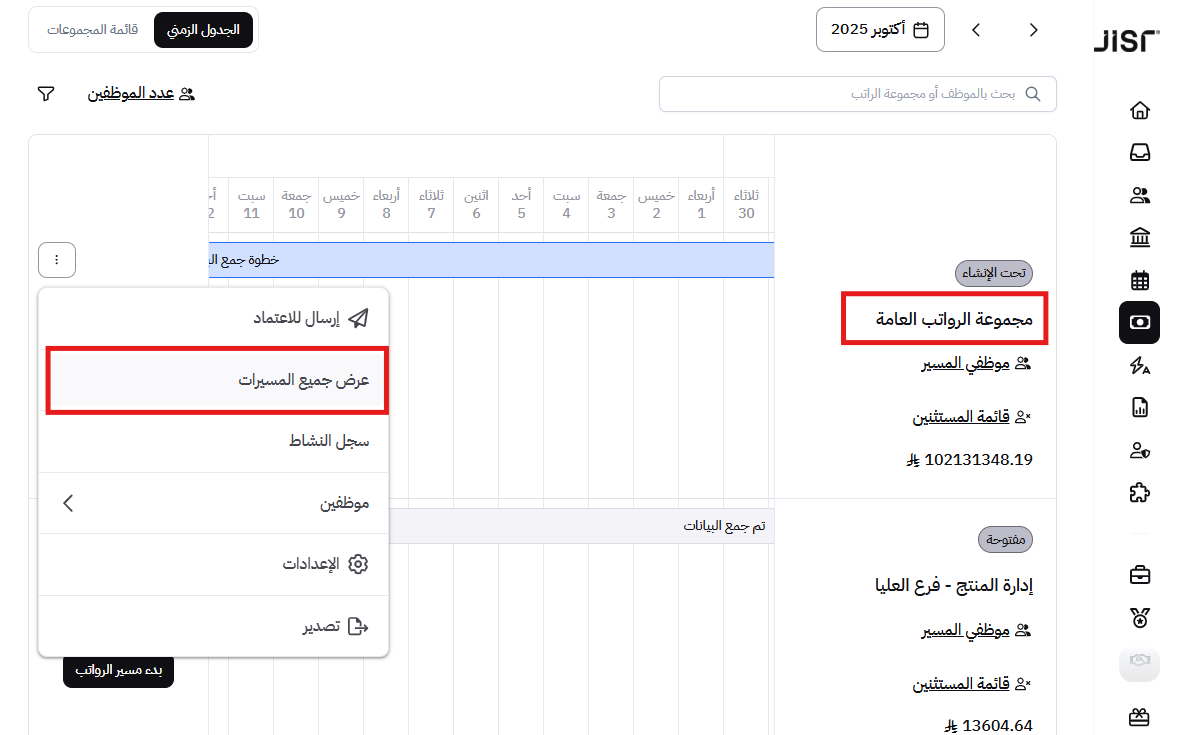Open the أكتوبر 2025 month picker
Viewport: 1178px width, 735px height.
[879, 30]
